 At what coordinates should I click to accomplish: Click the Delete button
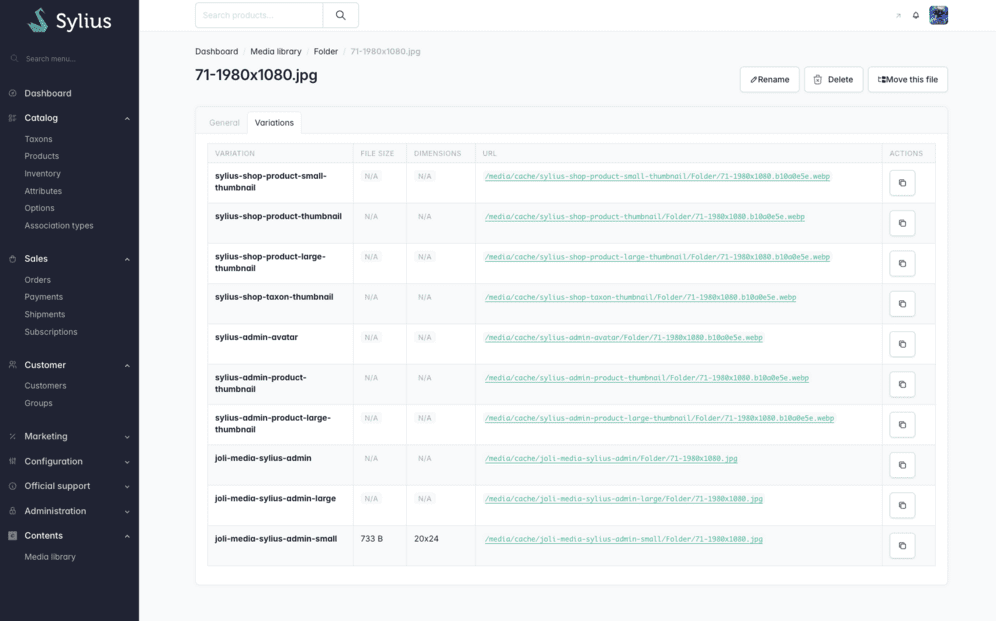(x=833, y=79)
